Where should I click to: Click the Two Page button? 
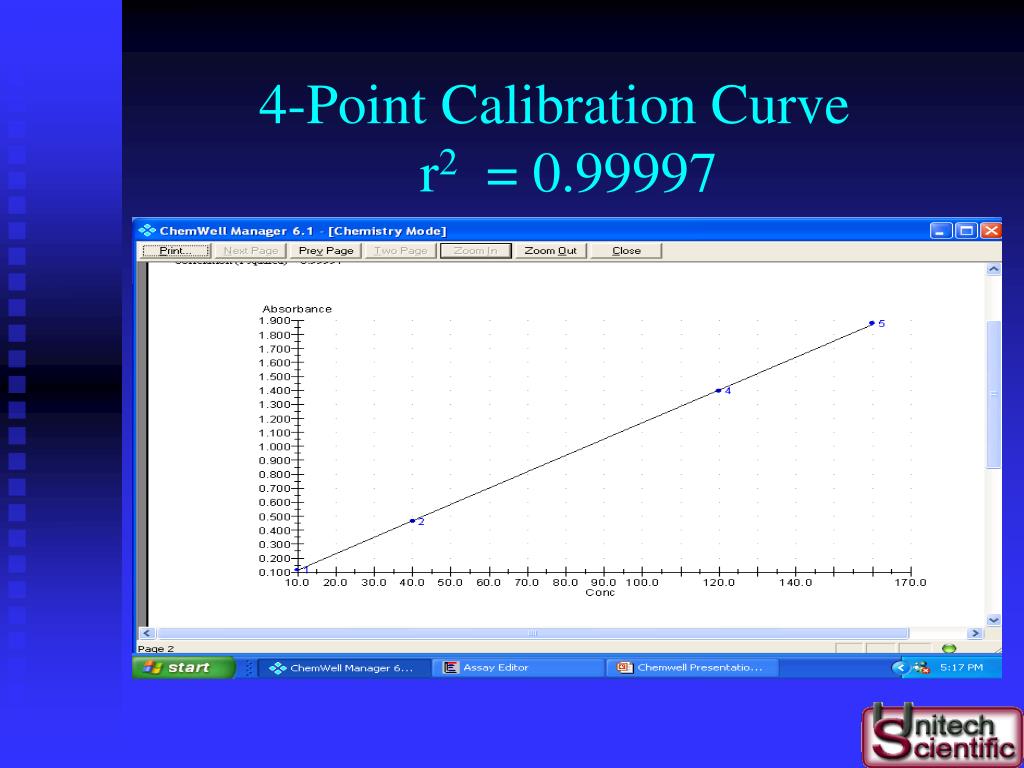(400, 251)
